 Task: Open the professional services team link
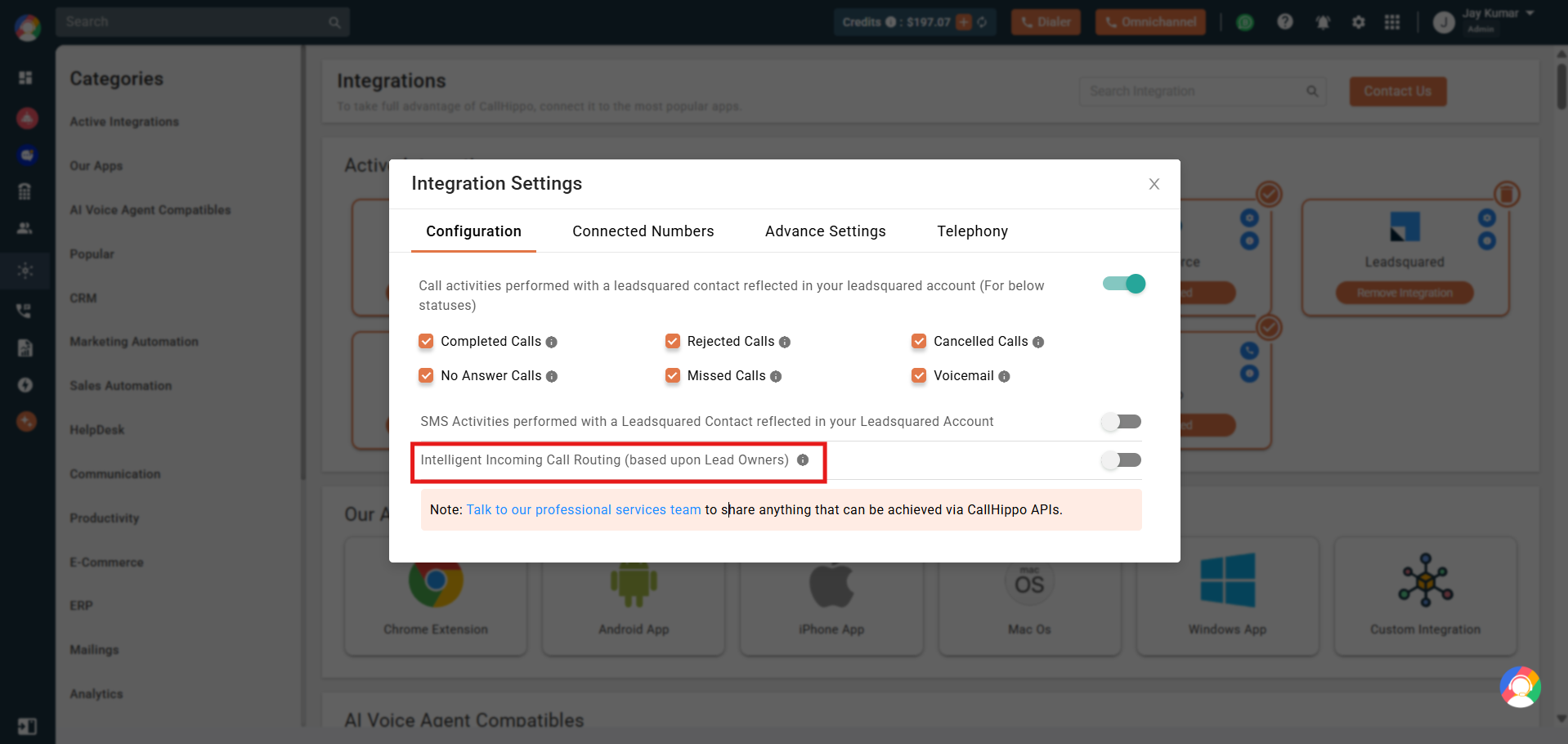(584, 509)
